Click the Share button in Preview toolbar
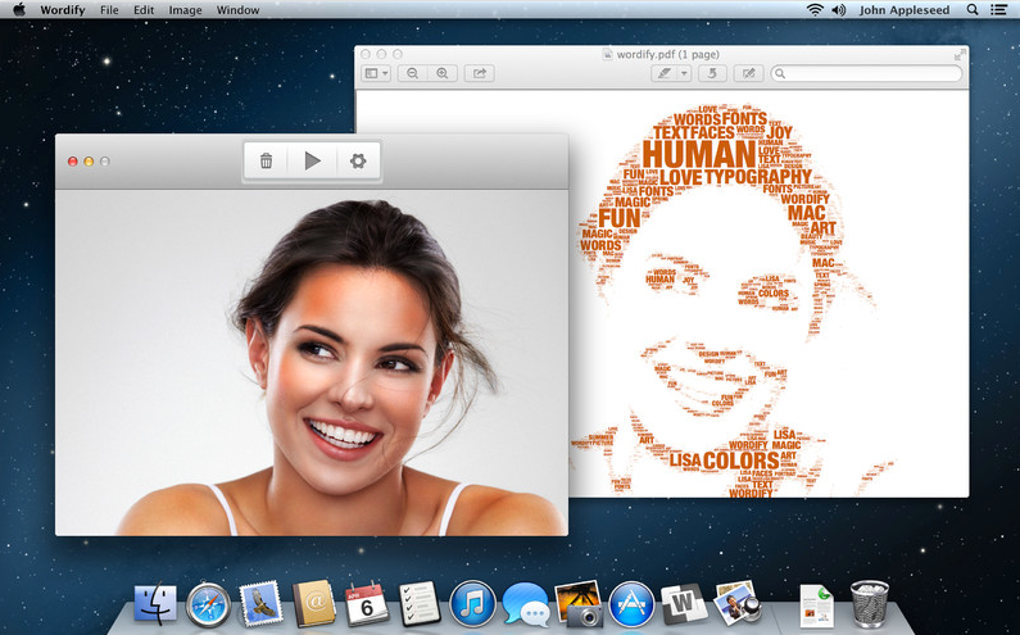The image size is (1020, 635). pos(479,74)
